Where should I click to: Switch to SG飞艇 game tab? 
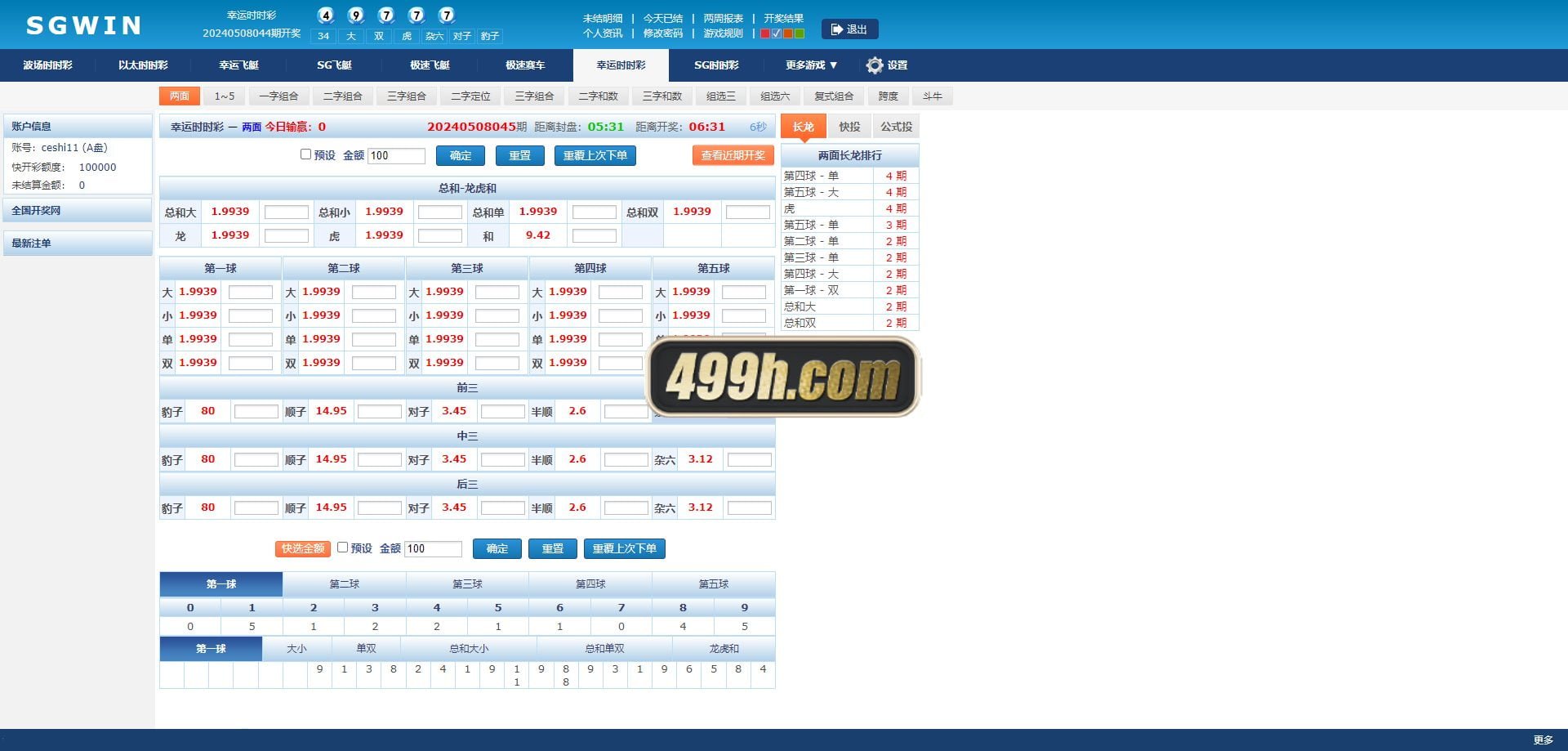[x=334, y=65]
